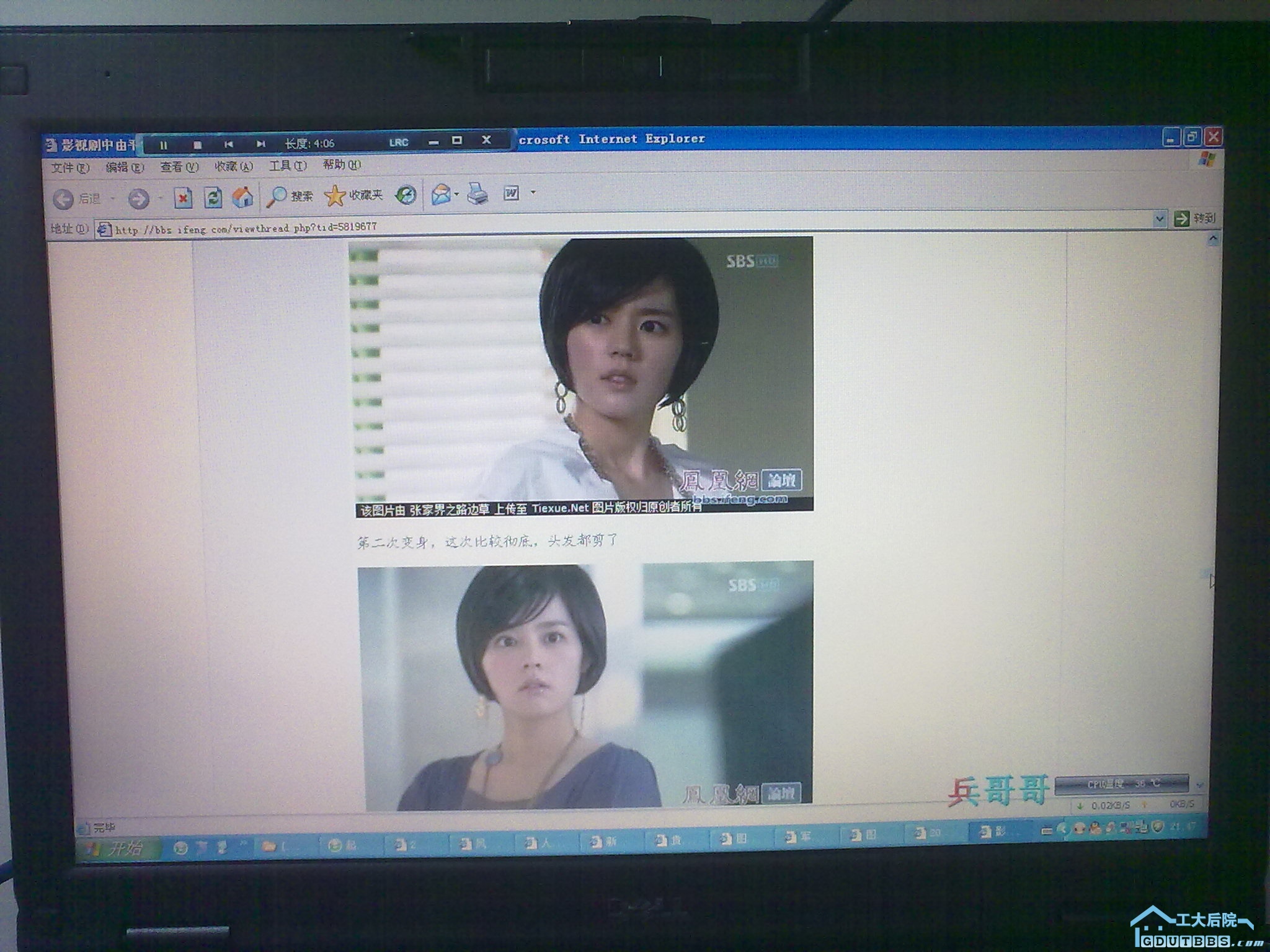Click the address bar URL field

(x=623, y=224)
